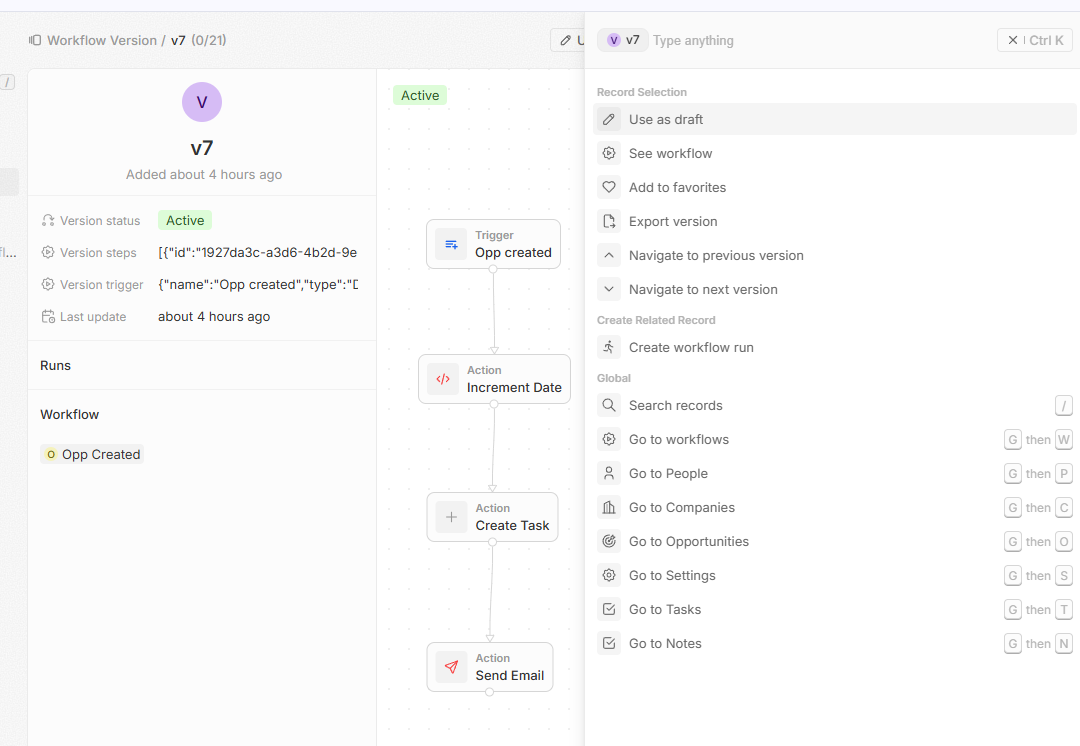Select the Opp created Trigger node
1080x746 pixels.
tap(493, 244)
